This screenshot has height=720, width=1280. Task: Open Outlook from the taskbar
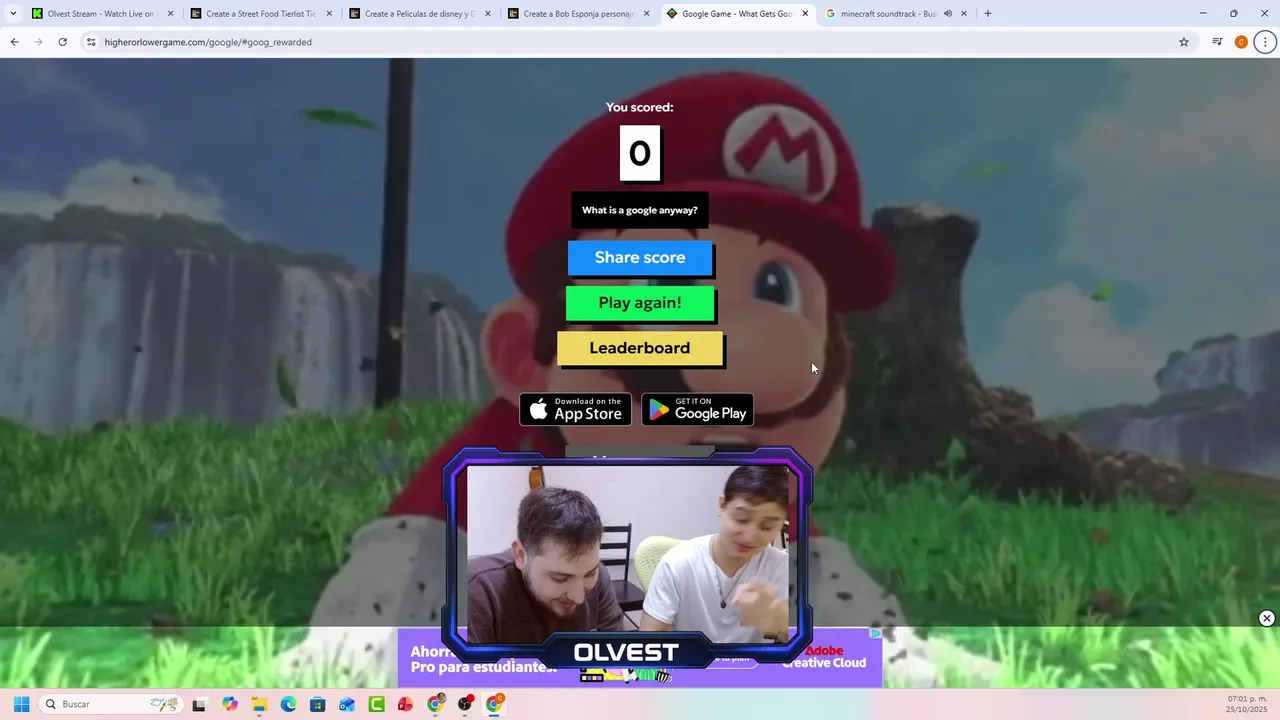pos(347,704)
